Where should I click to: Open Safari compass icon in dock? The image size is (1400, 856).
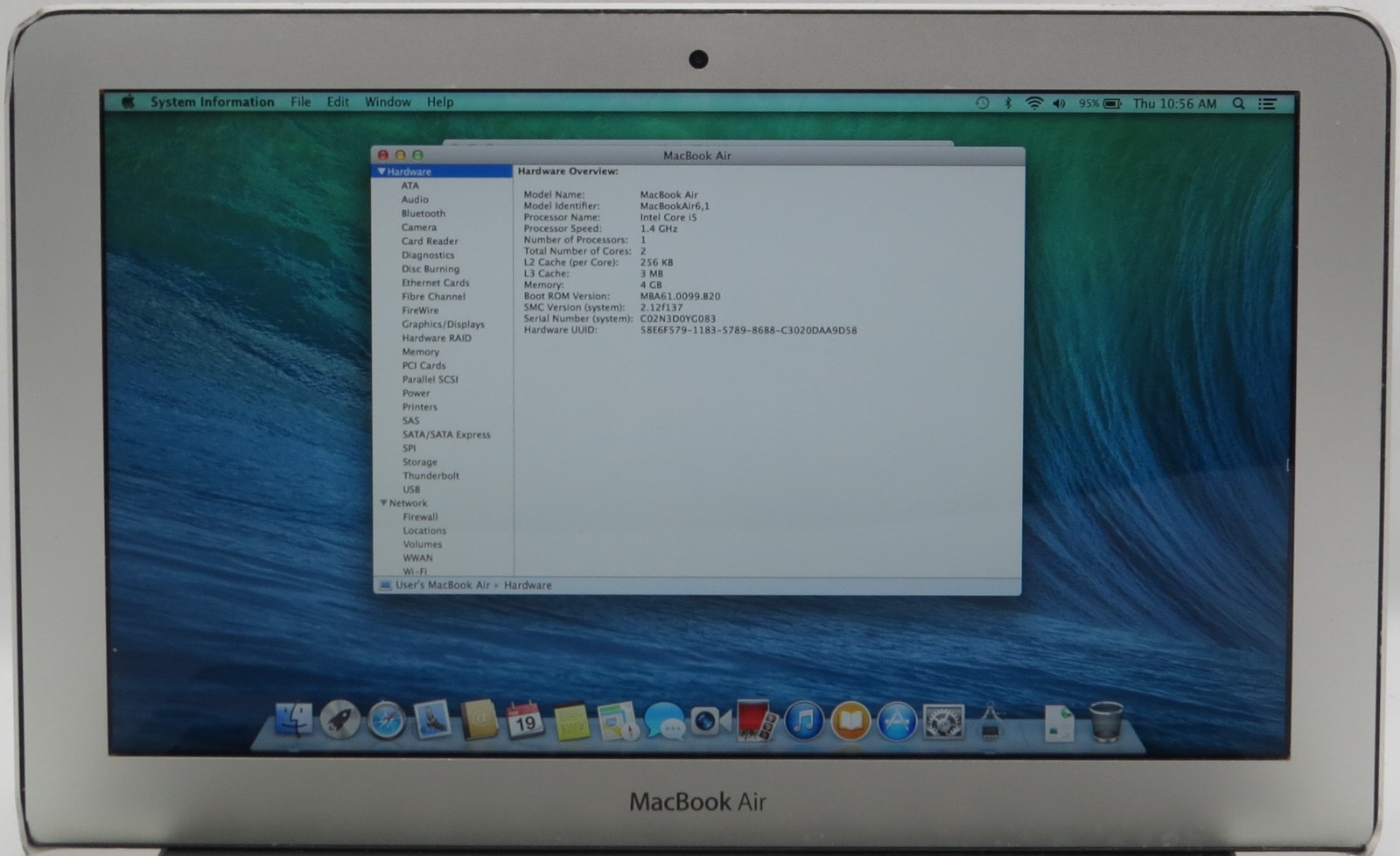point(386,721)
